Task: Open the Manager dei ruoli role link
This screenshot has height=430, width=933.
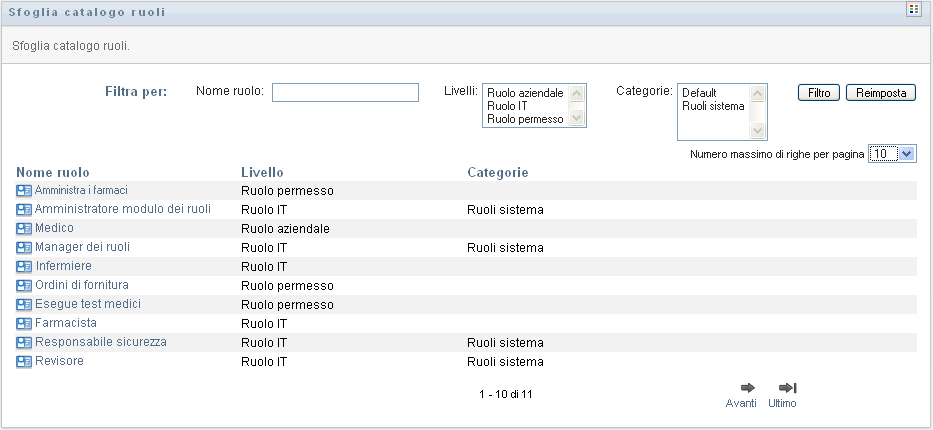Action: 82,247
